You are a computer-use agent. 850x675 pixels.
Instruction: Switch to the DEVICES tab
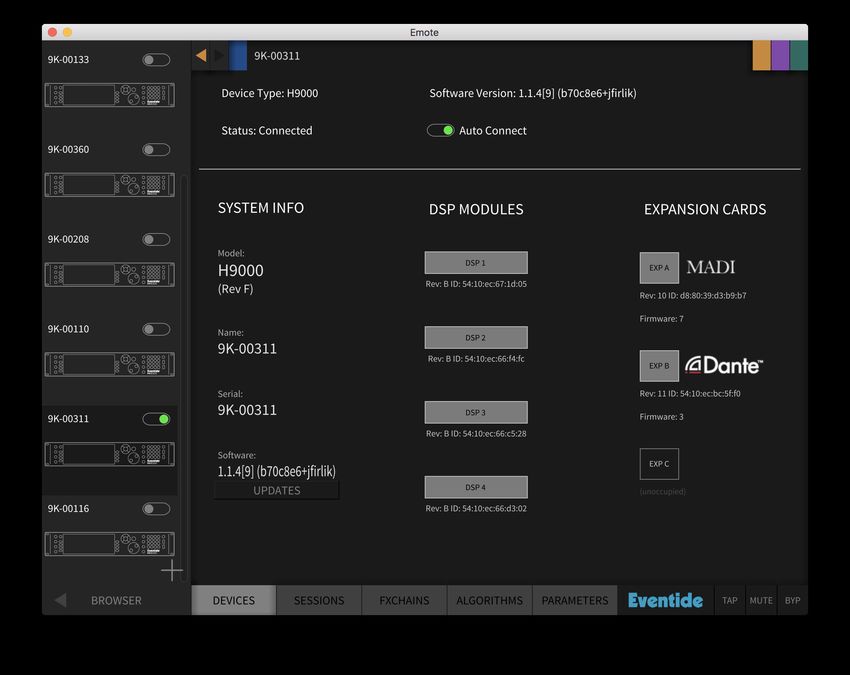click(234, 600)
